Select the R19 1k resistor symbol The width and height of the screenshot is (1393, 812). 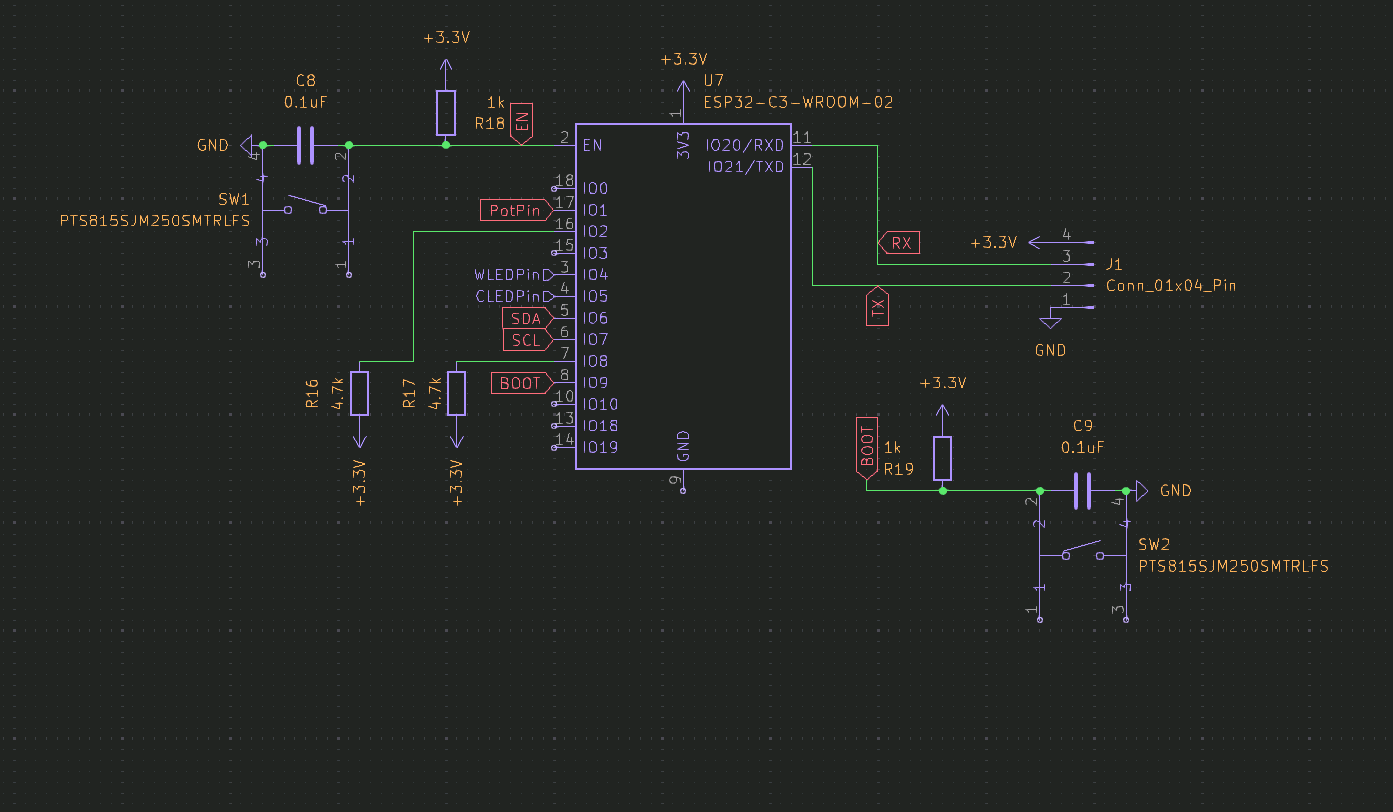tap(942, 459)
